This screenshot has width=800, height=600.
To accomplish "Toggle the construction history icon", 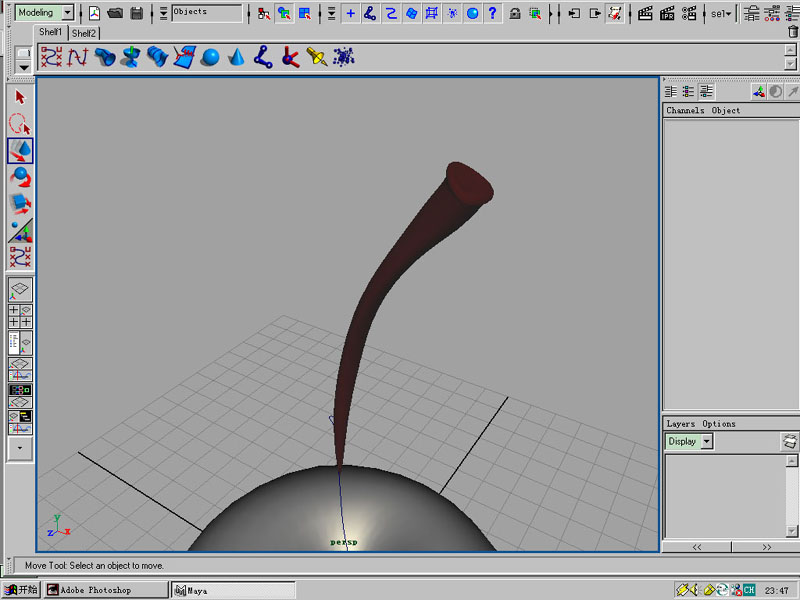I will point(615,13).
